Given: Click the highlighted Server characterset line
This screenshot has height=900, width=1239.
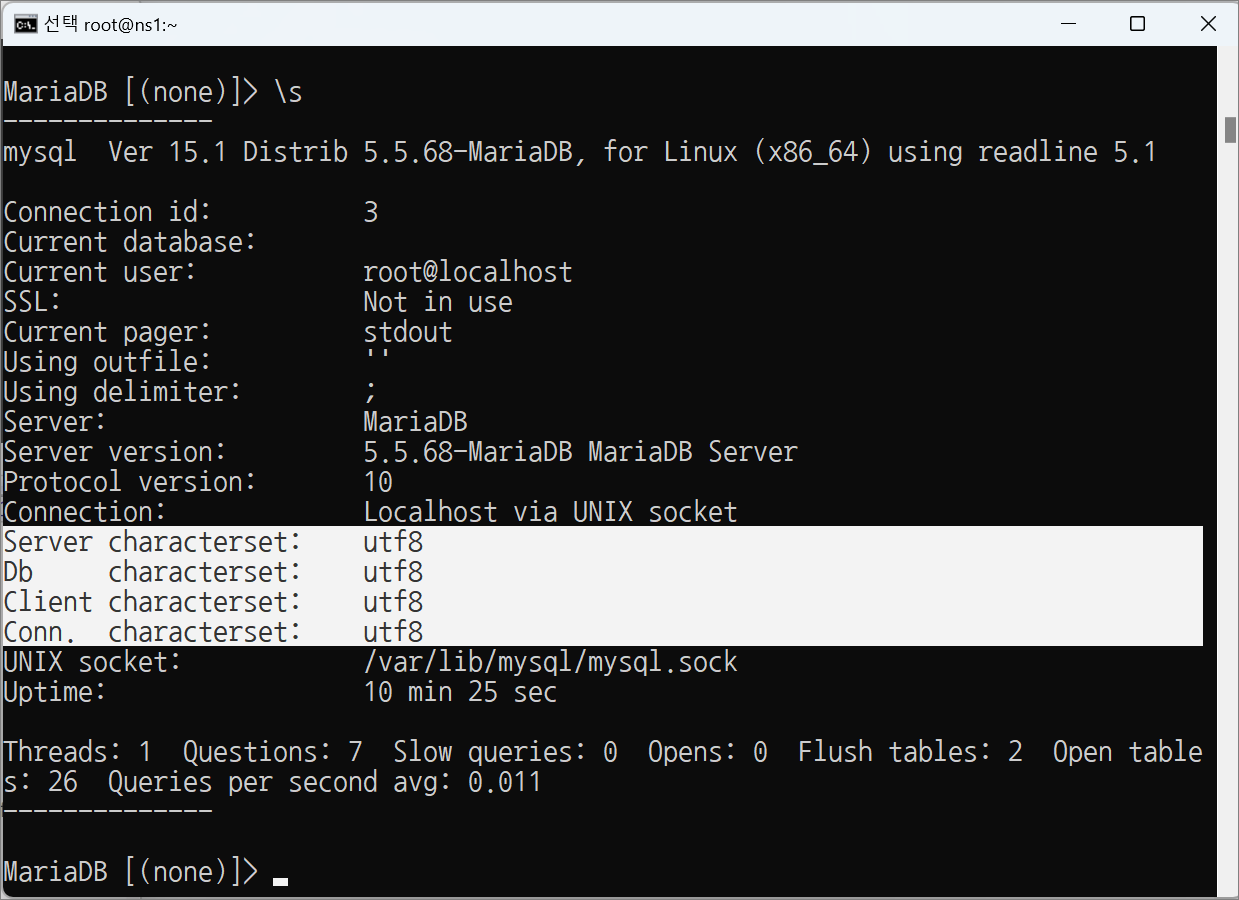Looking at the screenshot, I should tap(602, 542).
